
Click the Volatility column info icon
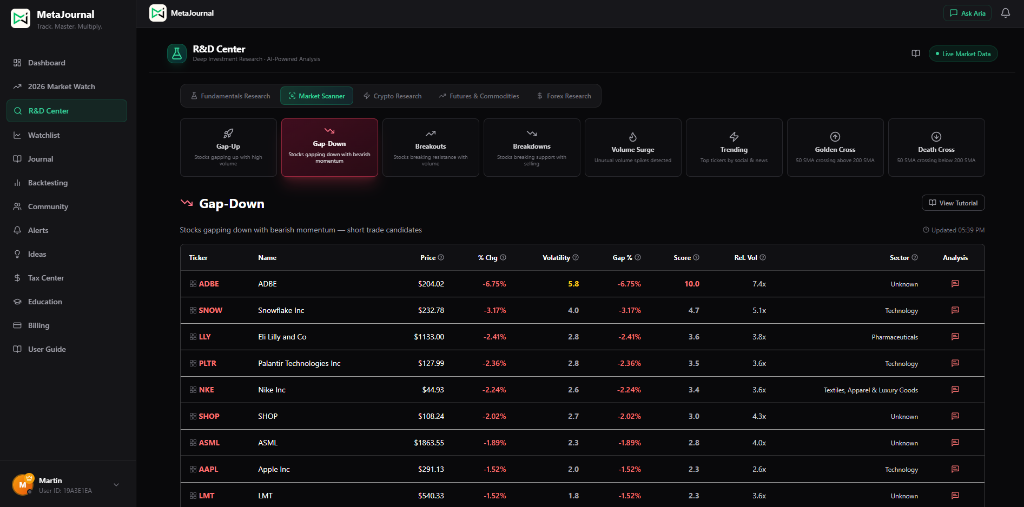[x=575, y=257]
